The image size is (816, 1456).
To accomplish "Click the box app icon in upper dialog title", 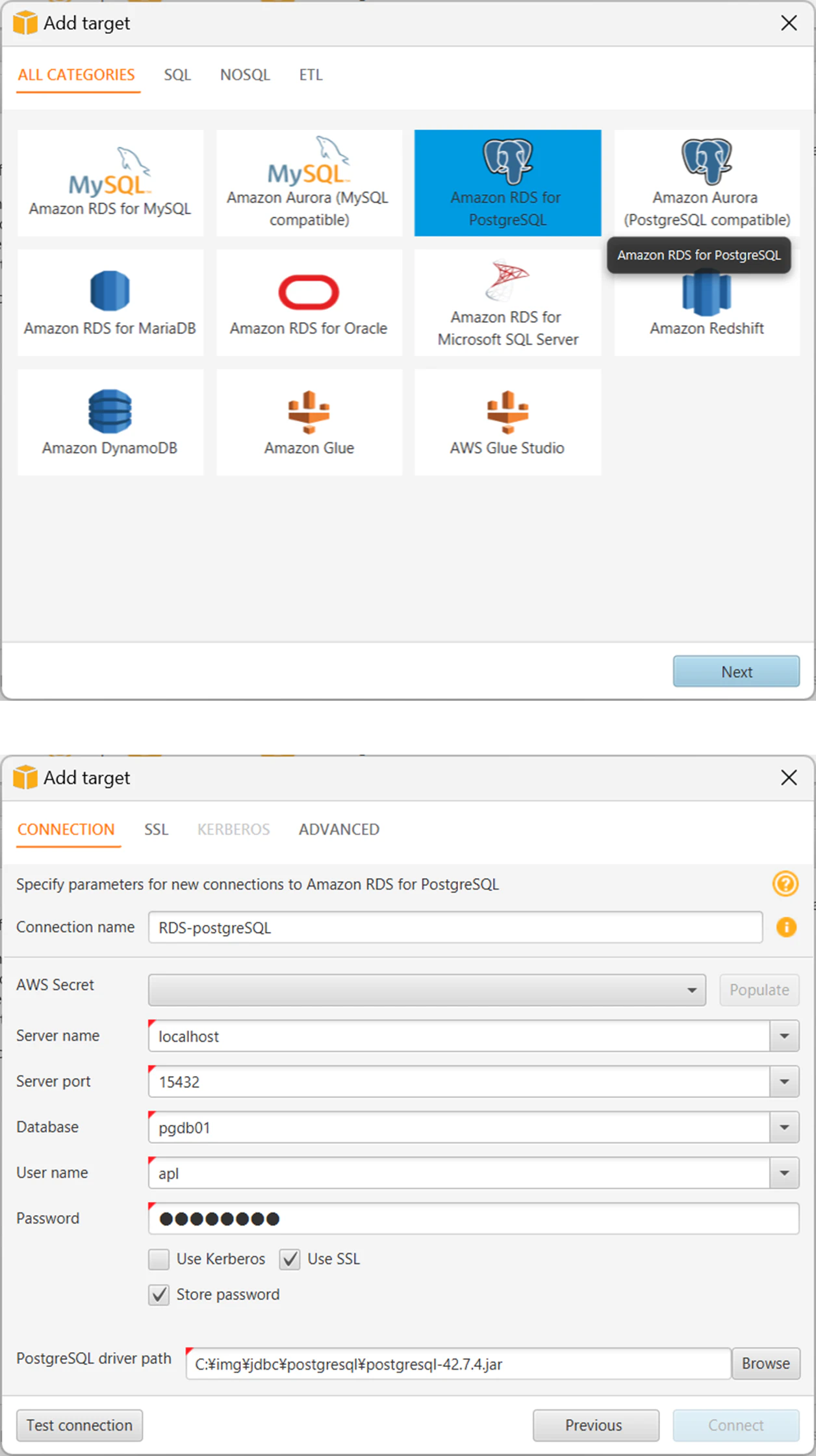I will coord(25,23).
